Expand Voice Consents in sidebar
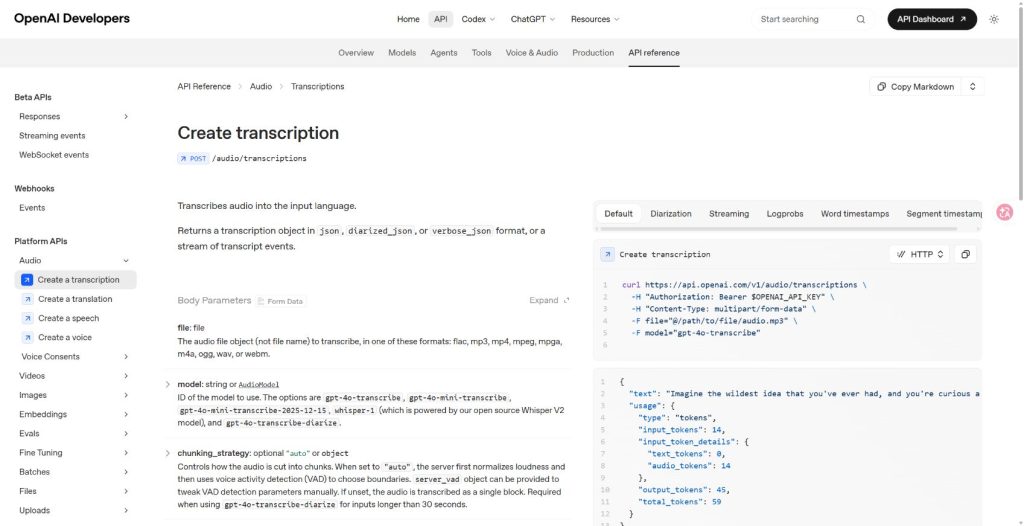 tap(126, 357)
